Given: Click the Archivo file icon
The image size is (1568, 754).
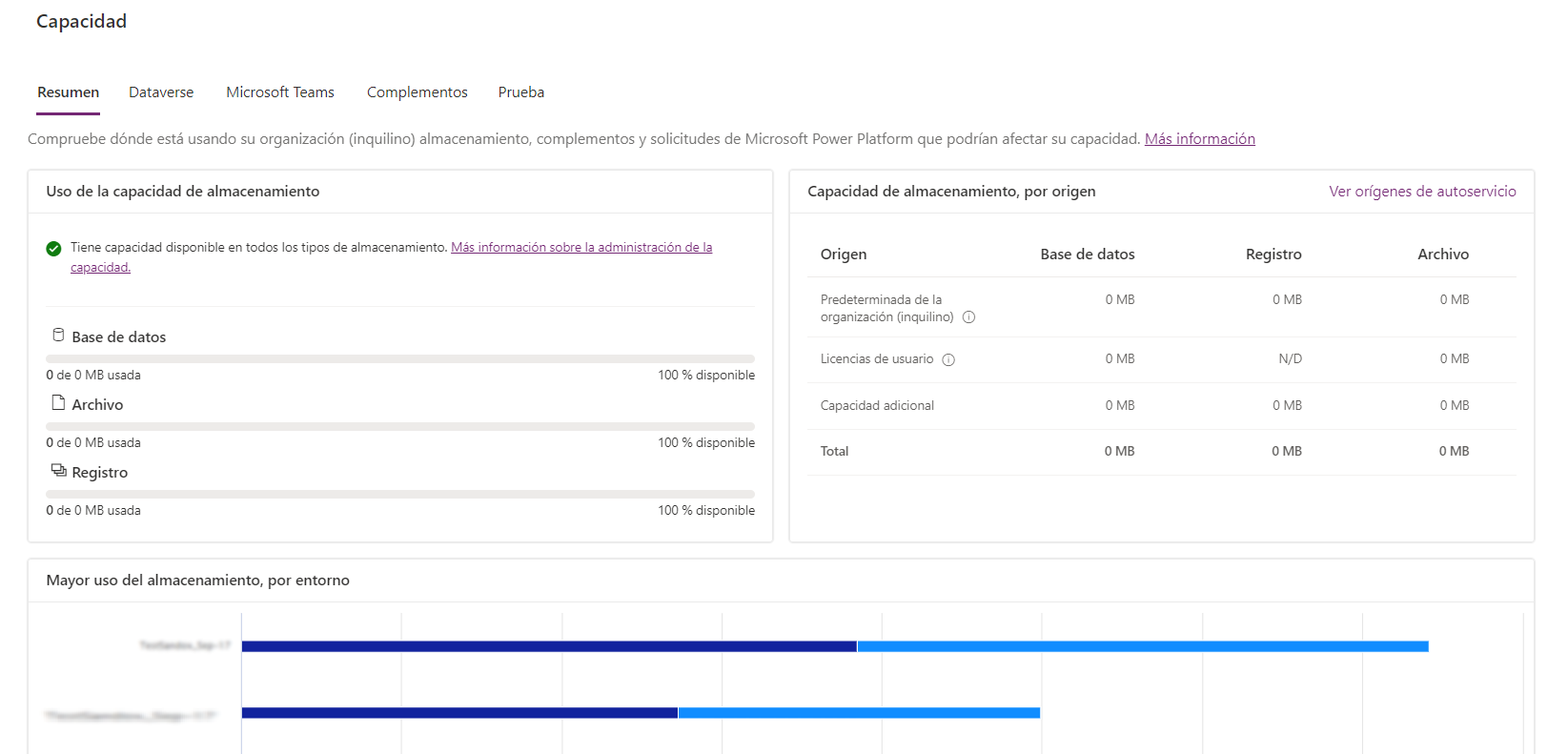Looking at the screenshot, I should (x=58, y=402).
